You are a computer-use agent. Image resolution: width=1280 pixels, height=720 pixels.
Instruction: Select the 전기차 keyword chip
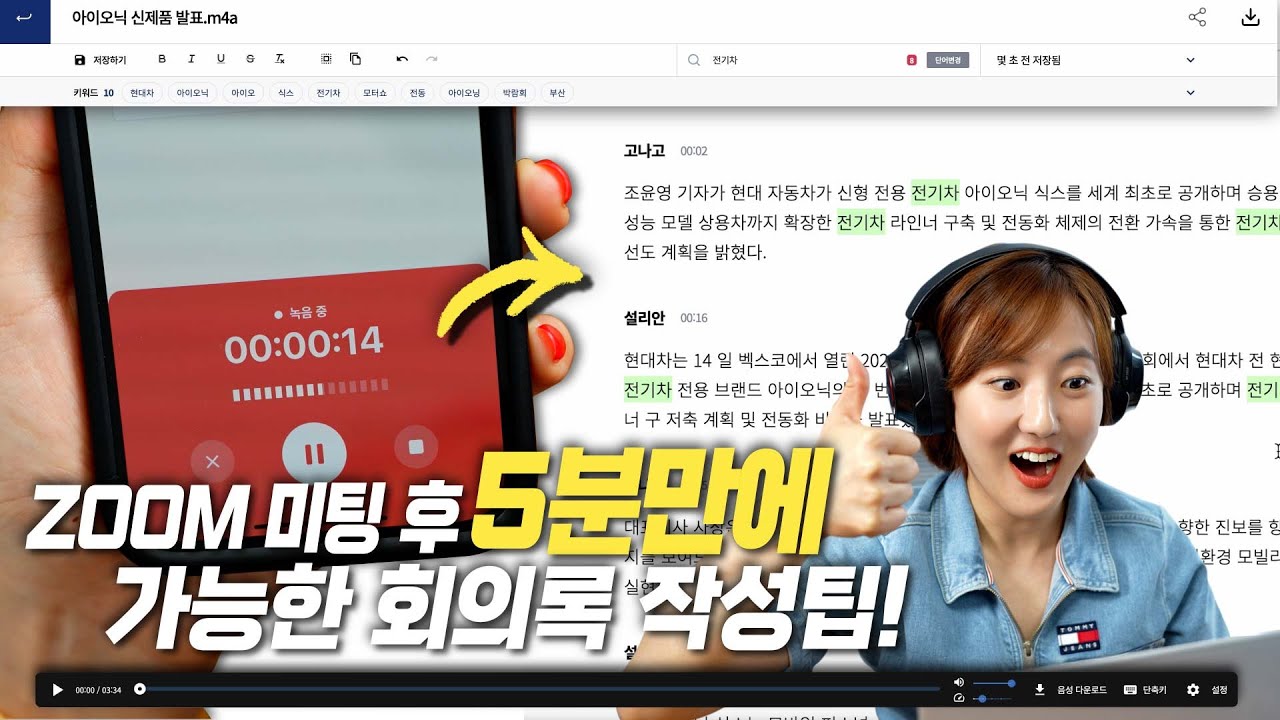pos(328,93)
